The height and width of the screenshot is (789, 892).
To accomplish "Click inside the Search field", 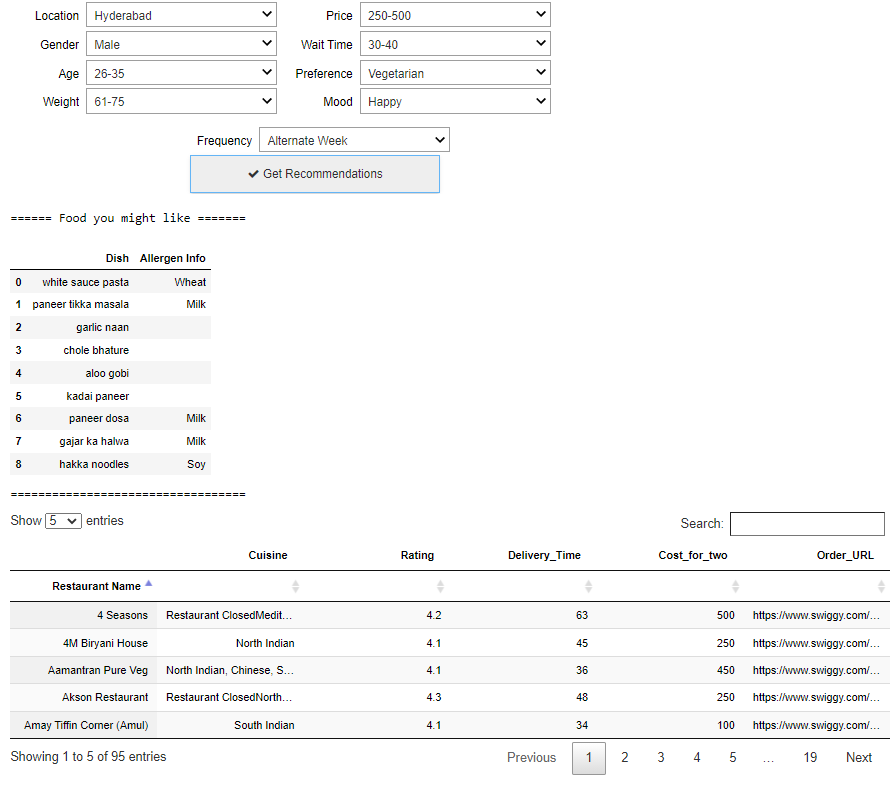I will [x=806, y=523].
